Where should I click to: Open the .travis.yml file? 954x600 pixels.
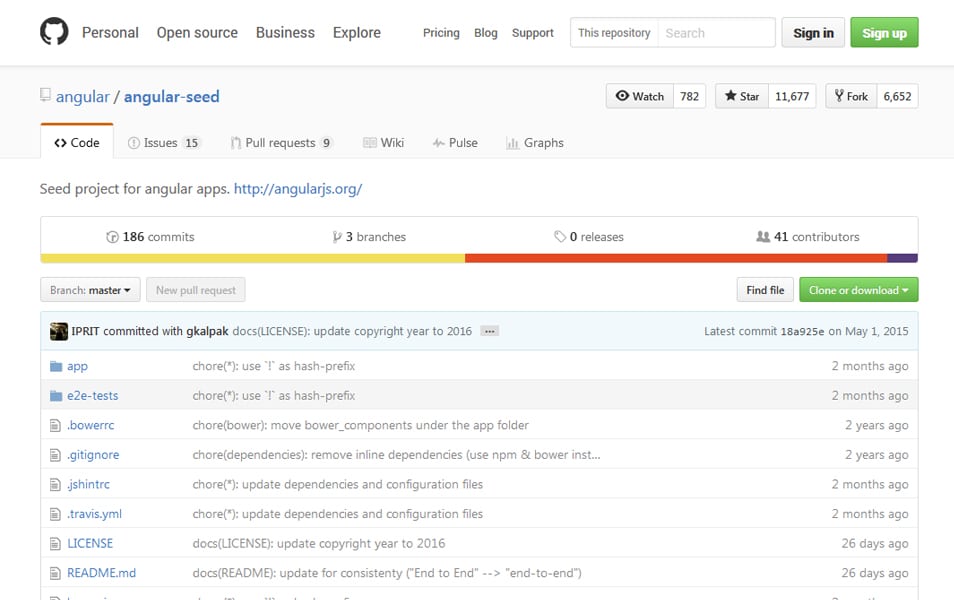coord(94,514)
